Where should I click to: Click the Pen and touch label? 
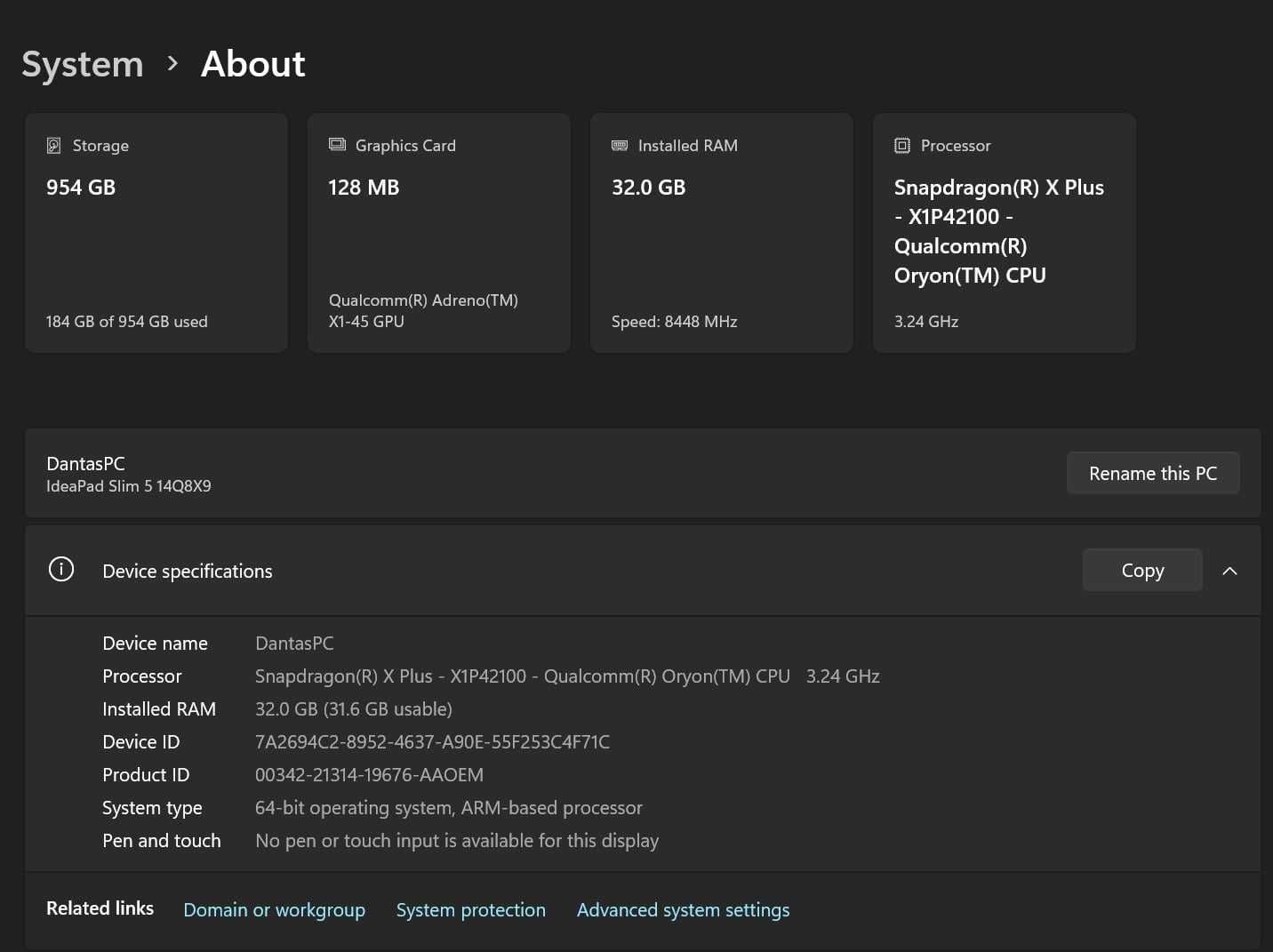click(x=162, y=840)
